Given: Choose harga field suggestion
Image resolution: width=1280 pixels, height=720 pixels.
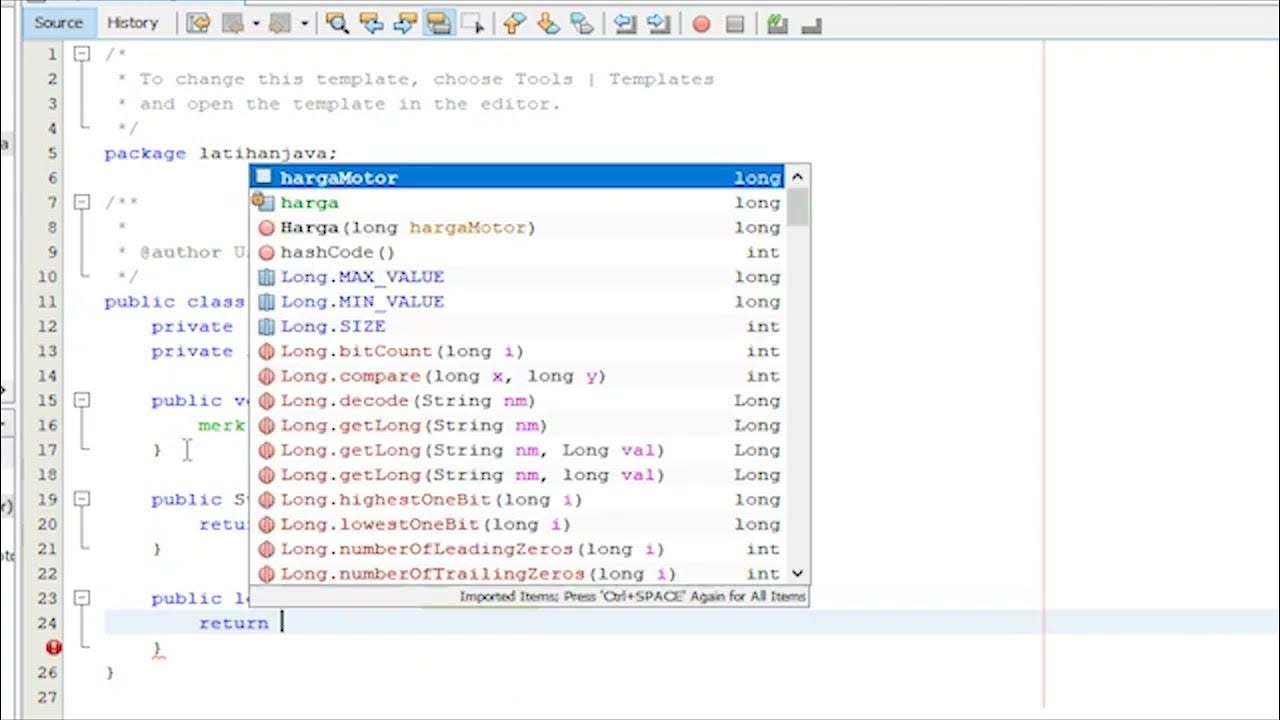Looking at the screenshot, I should click(518, 203).
